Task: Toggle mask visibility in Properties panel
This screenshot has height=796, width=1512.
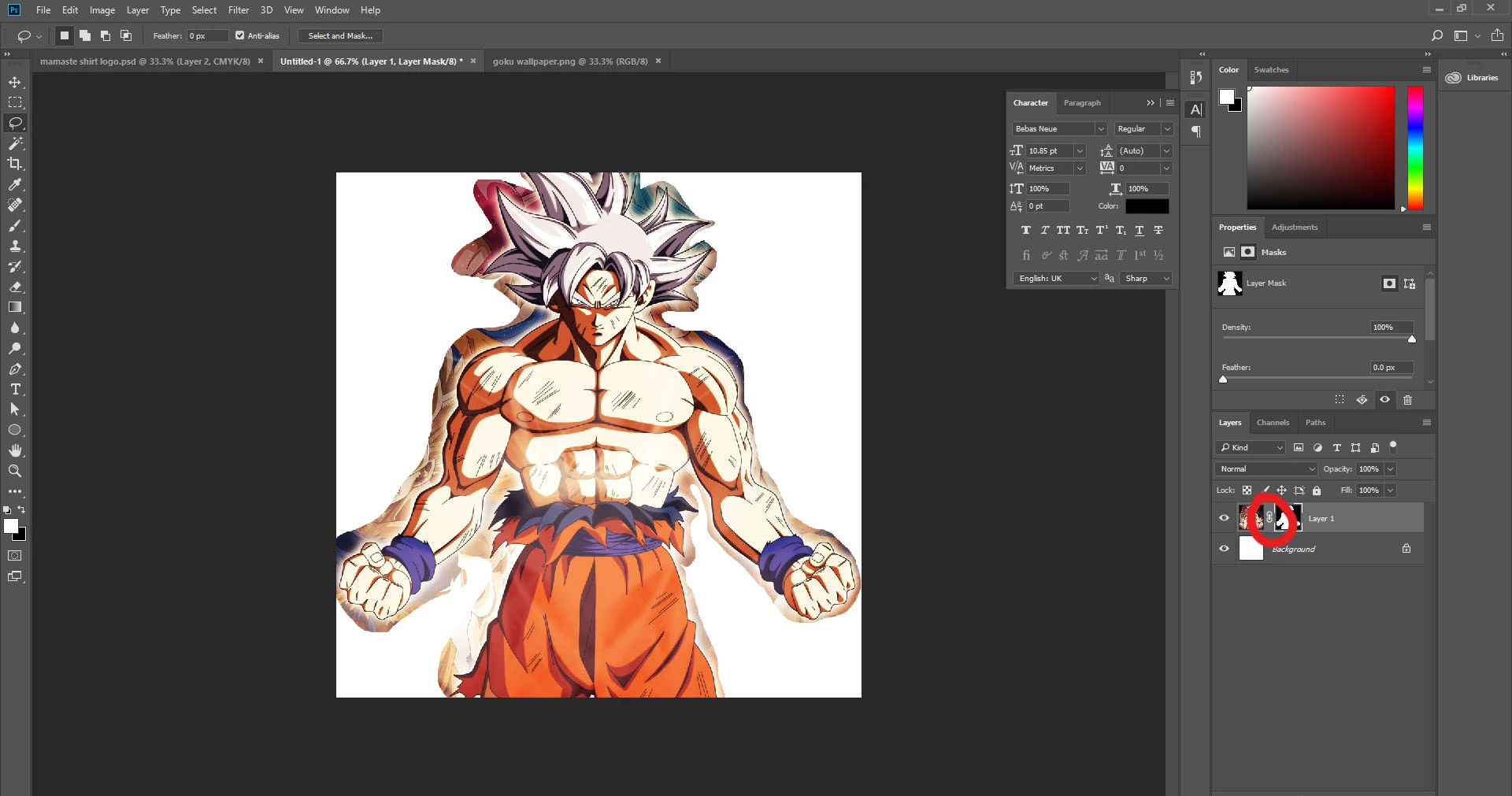Action: pos(1385,400)
